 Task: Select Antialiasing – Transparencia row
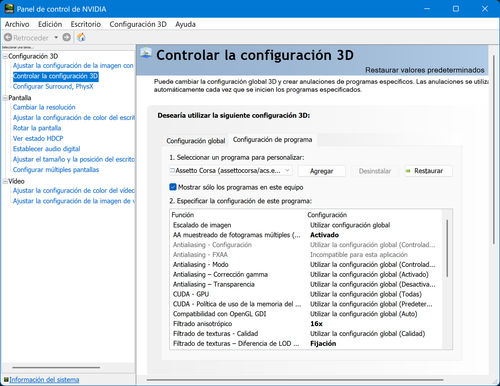306,284
